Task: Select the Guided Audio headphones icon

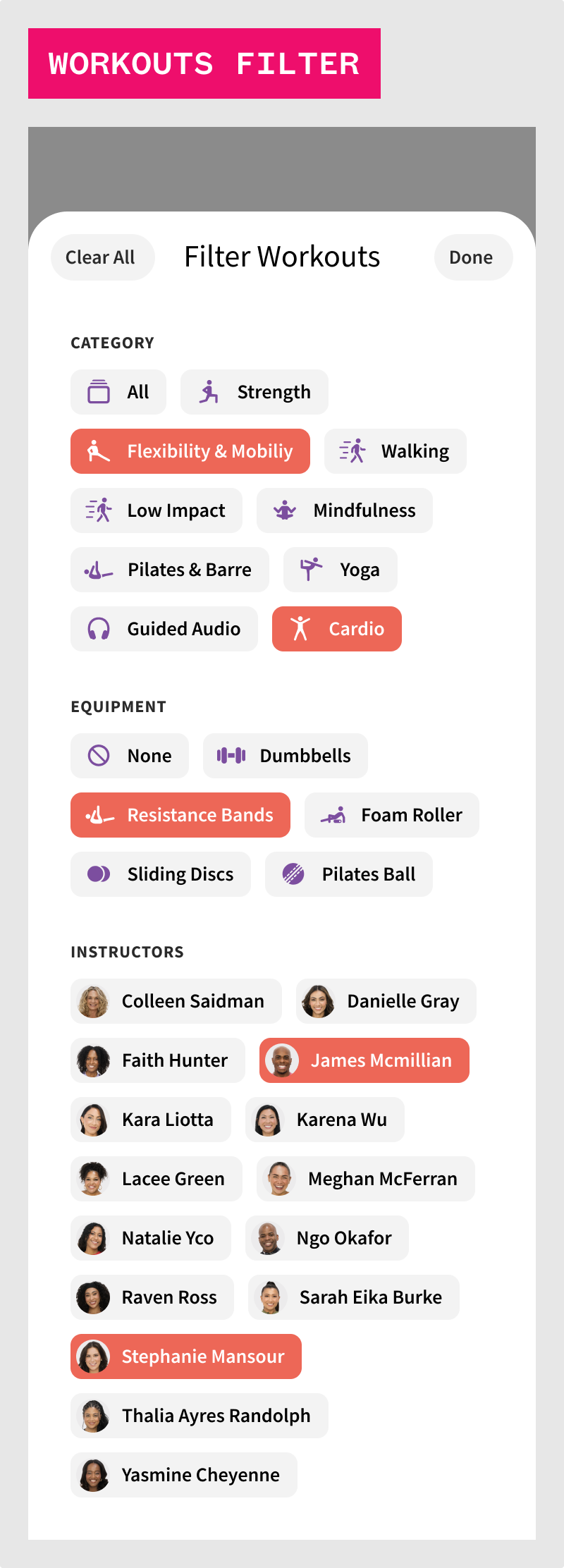Action: tap(99, 629)
